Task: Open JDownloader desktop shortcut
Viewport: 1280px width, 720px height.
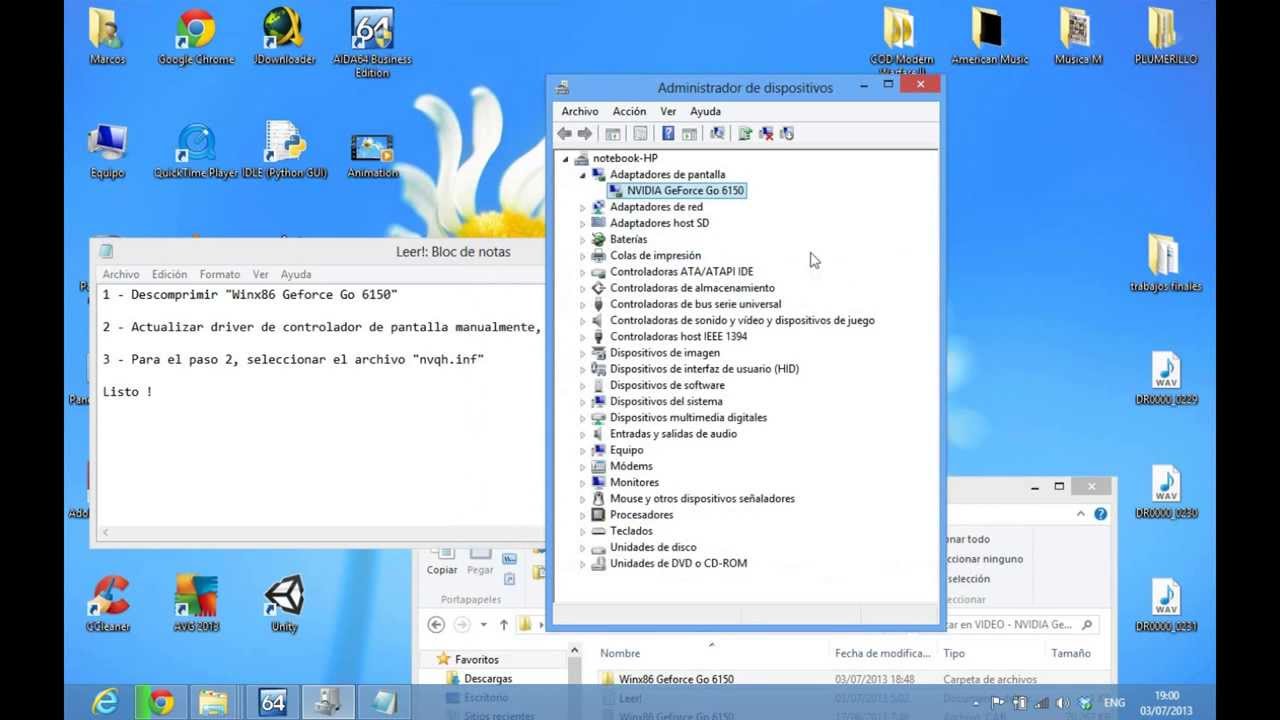Action: 284,37
